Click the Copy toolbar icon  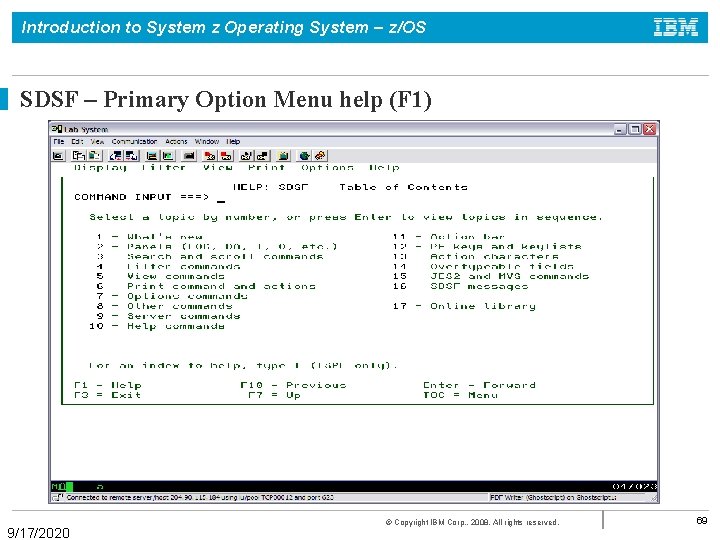[79, 156]
